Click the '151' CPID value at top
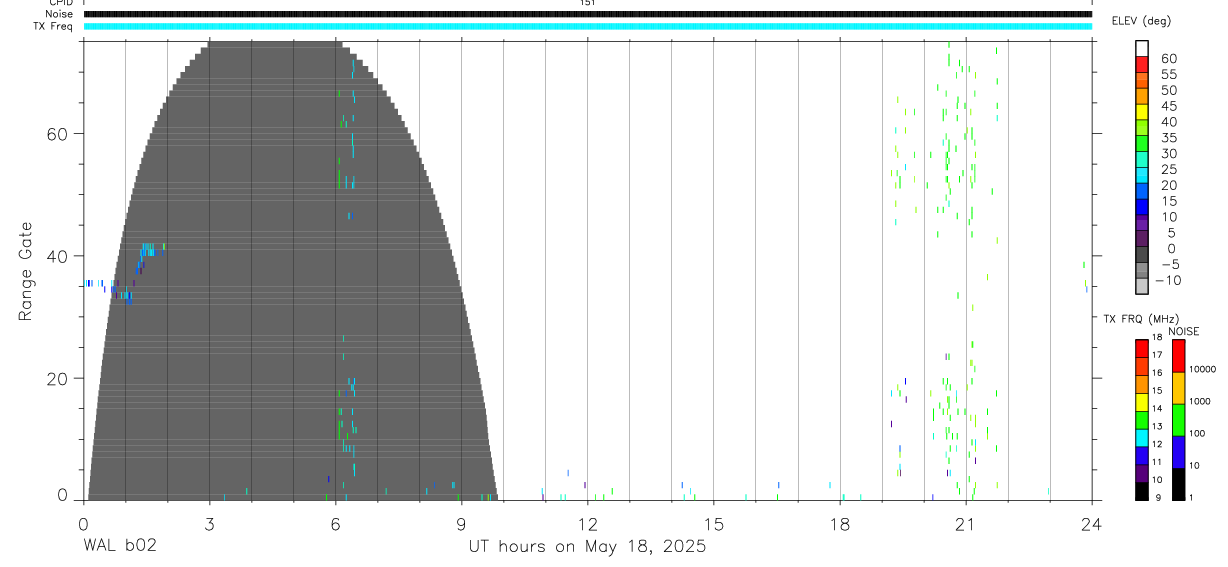 coord(587,3)
